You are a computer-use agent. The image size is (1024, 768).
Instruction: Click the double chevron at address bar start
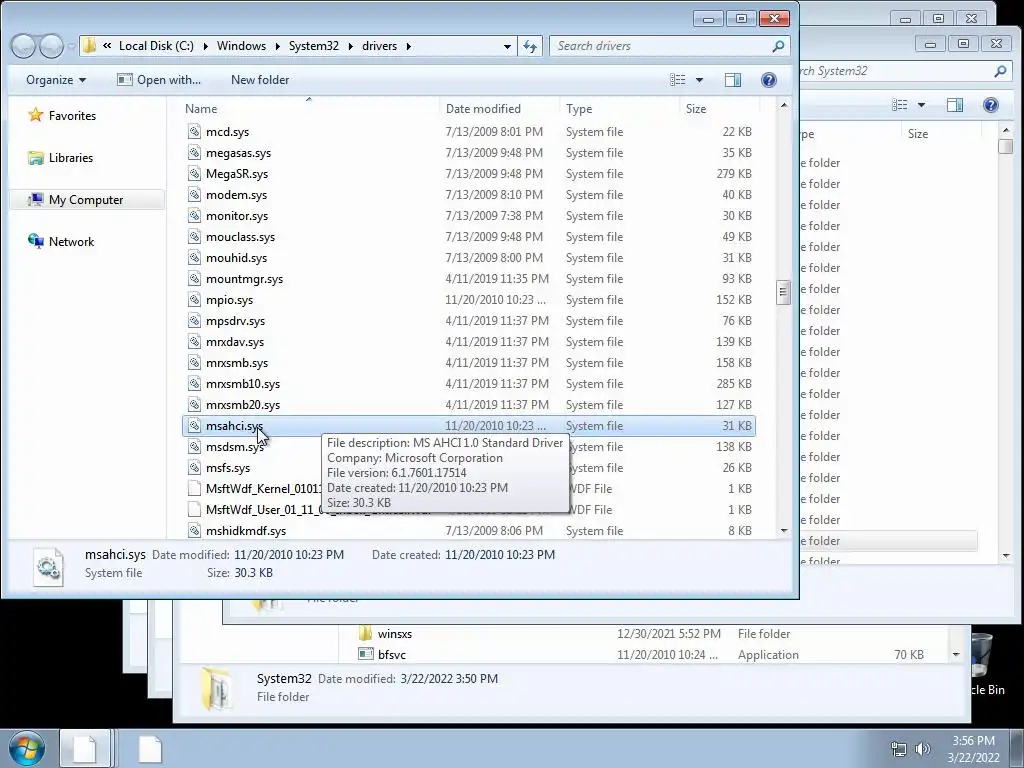tap(107, 46)
